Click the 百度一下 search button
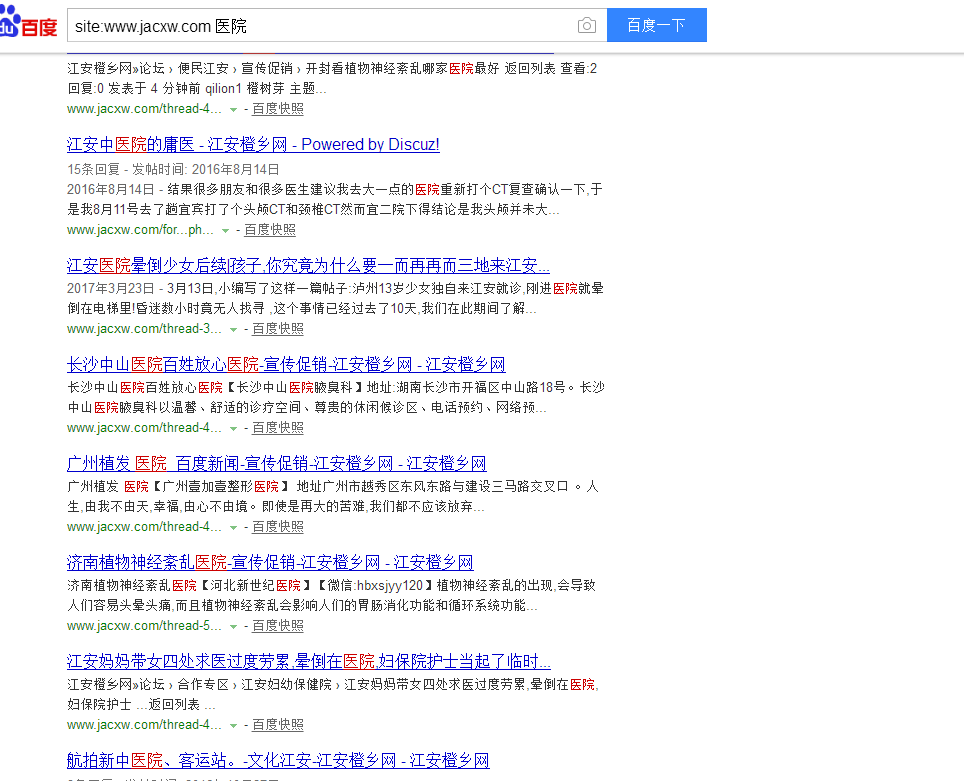 (x=656, y=25)
